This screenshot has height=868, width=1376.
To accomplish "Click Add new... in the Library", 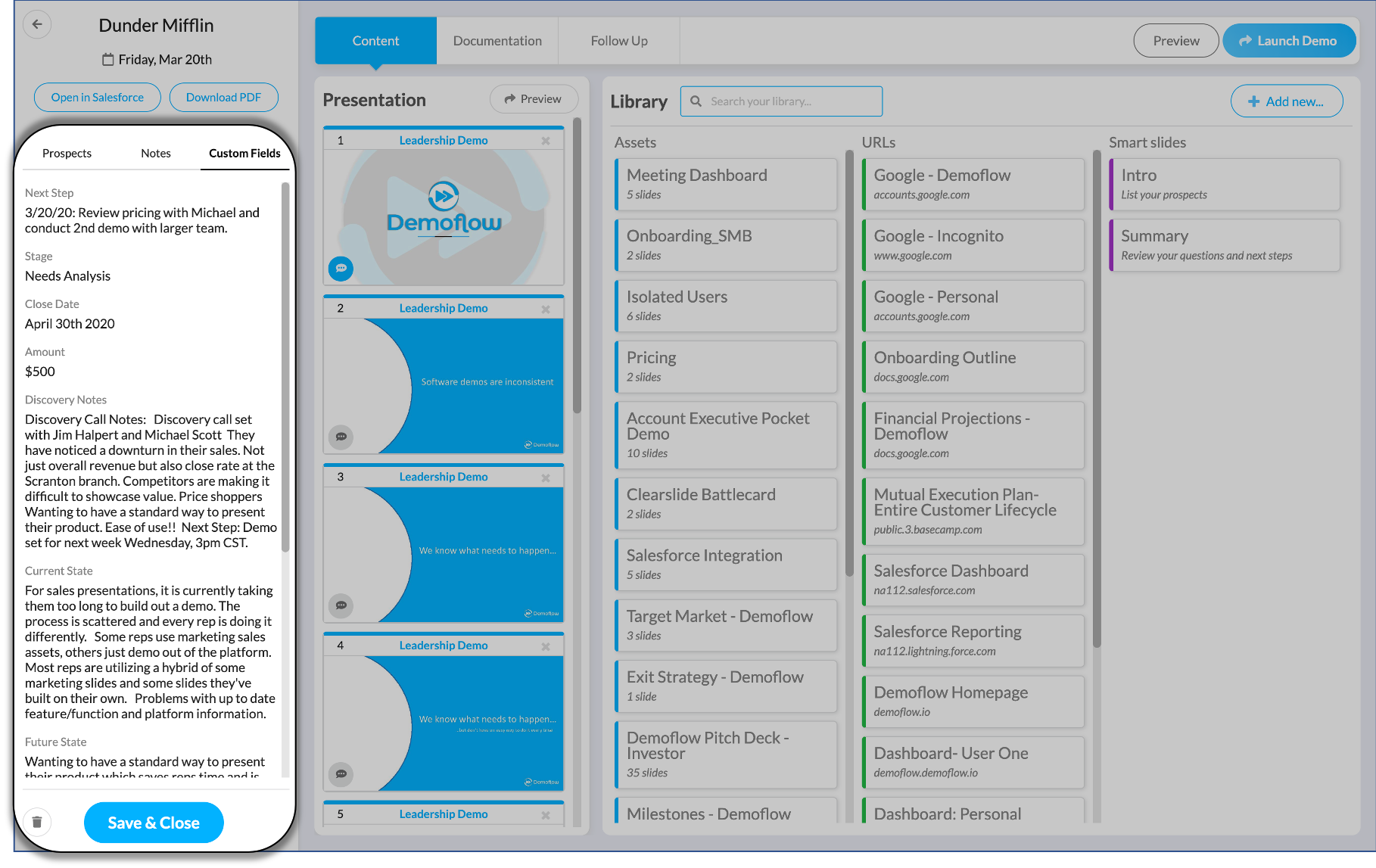I will tap(1287, 101).
